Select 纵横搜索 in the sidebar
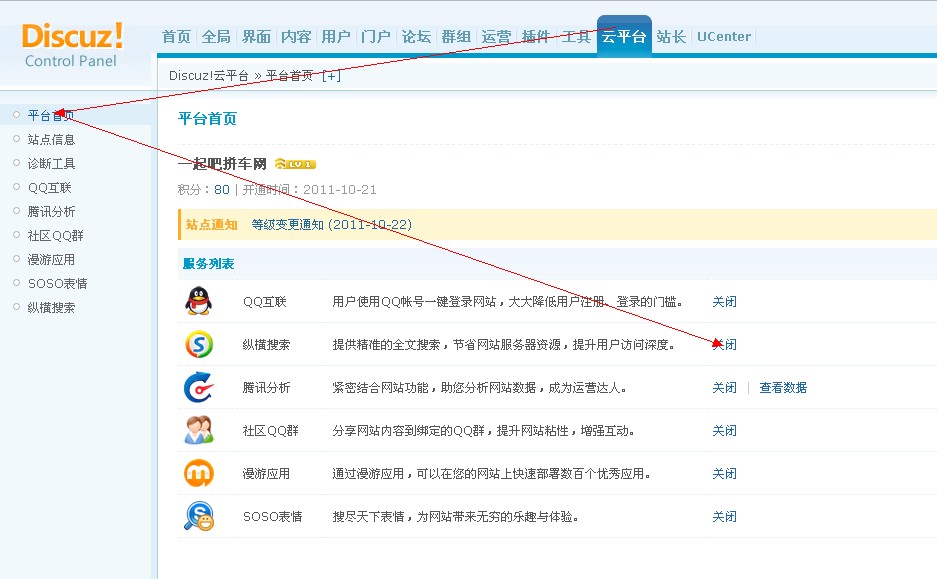 coord(51,308)
